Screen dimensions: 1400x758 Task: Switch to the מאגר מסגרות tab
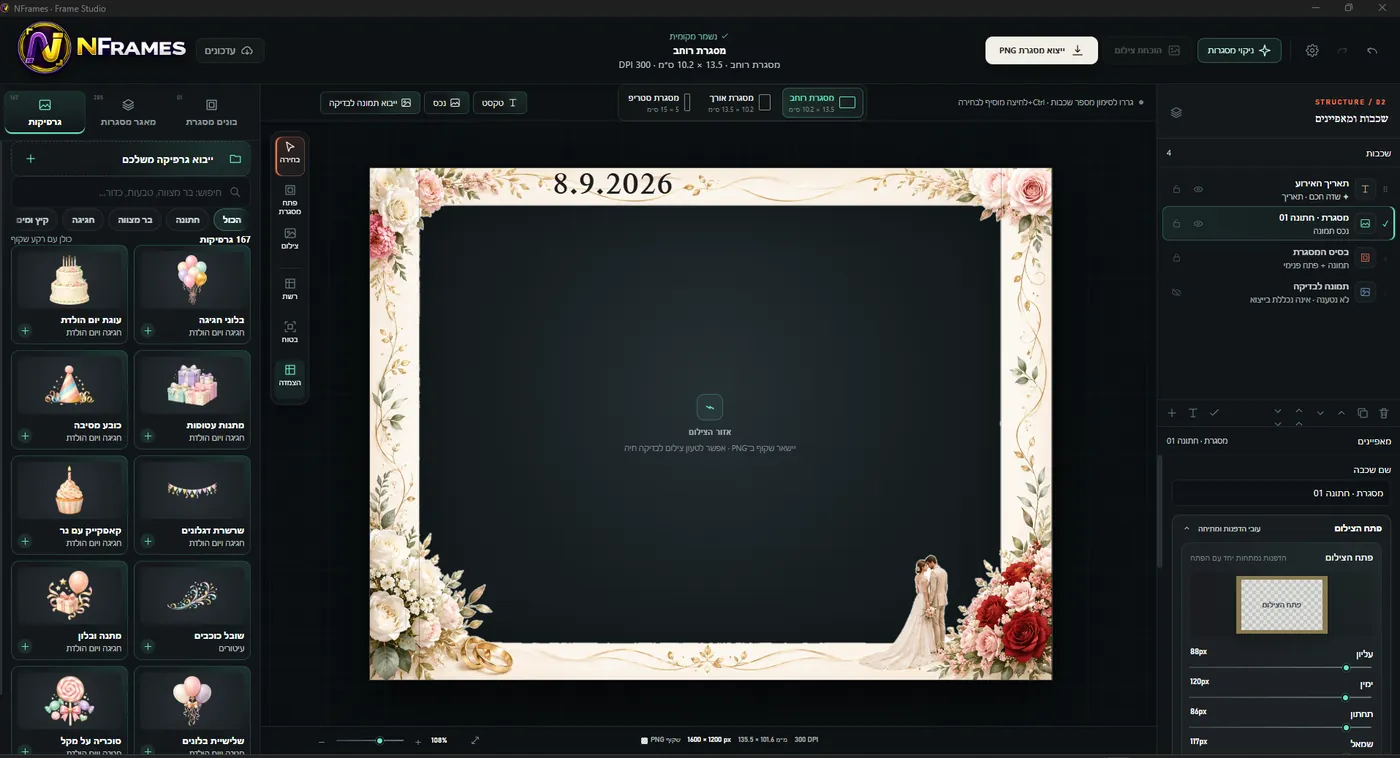[128, 112]
